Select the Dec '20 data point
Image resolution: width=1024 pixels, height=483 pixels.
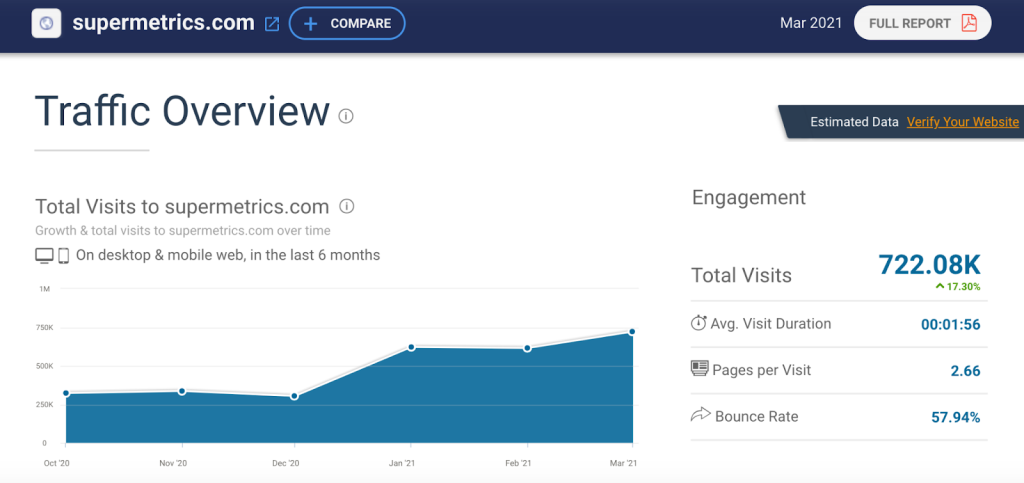[295, 396]
